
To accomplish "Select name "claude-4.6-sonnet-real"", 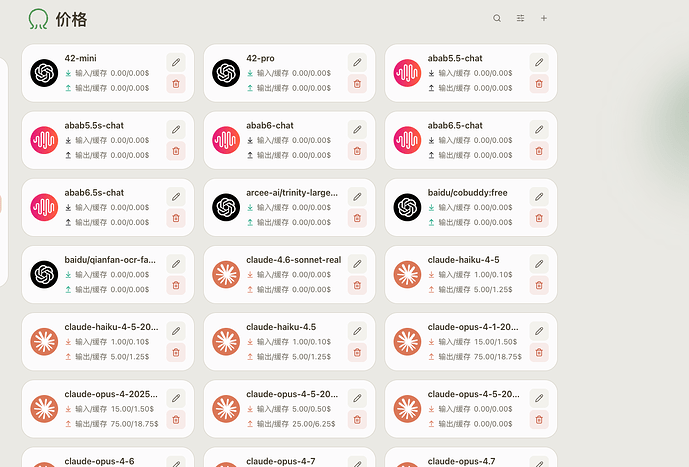I will coord(294,260).
